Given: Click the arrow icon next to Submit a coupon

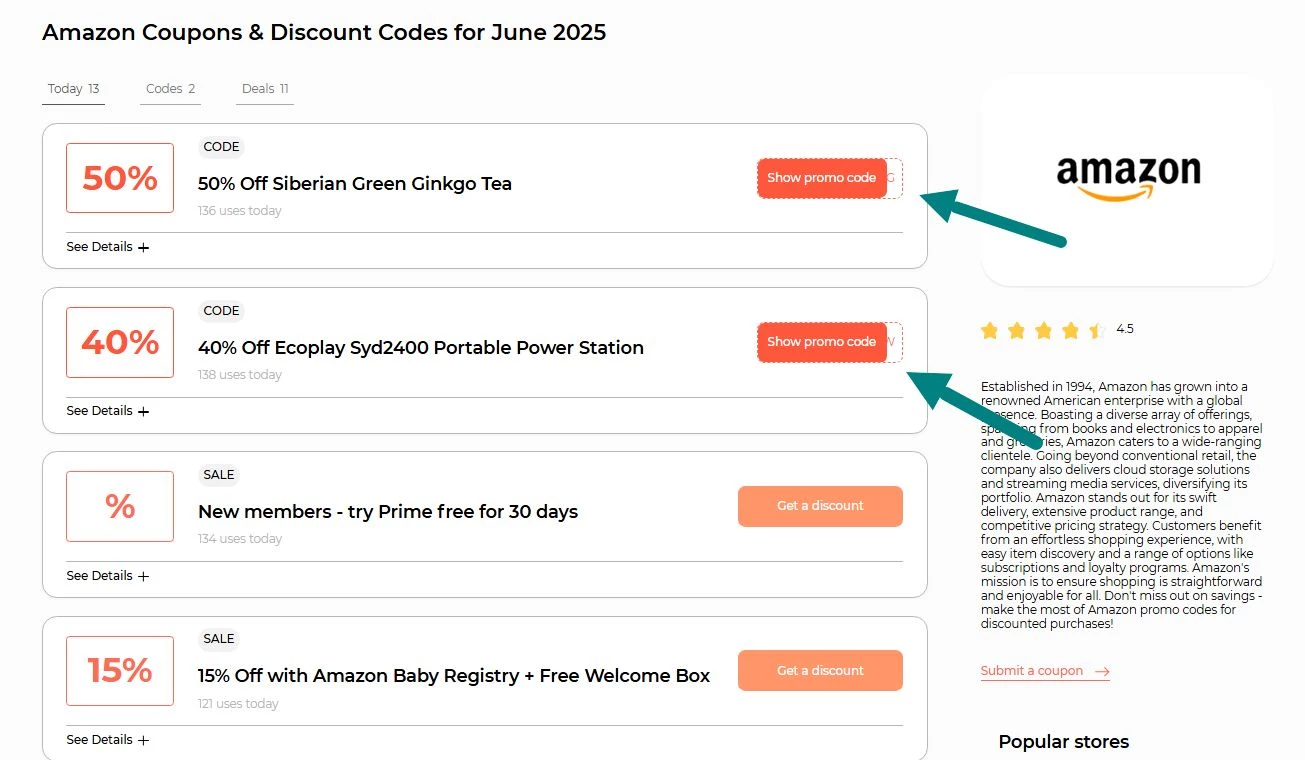Looking at the screenshot, I should point(1102,672).
